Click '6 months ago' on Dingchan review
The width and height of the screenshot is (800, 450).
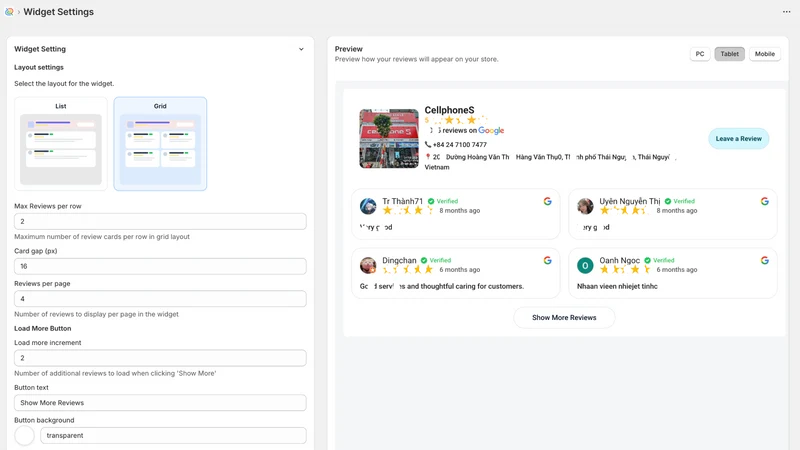click(x=460, y=270)
